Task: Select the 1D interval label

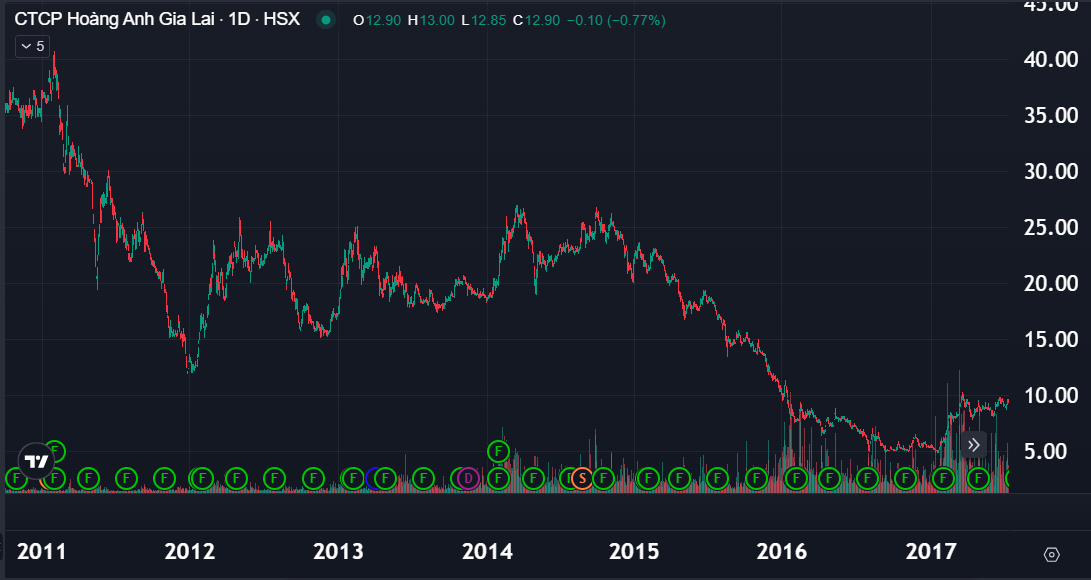Action: pyautogui.click(x=239, y=19)
